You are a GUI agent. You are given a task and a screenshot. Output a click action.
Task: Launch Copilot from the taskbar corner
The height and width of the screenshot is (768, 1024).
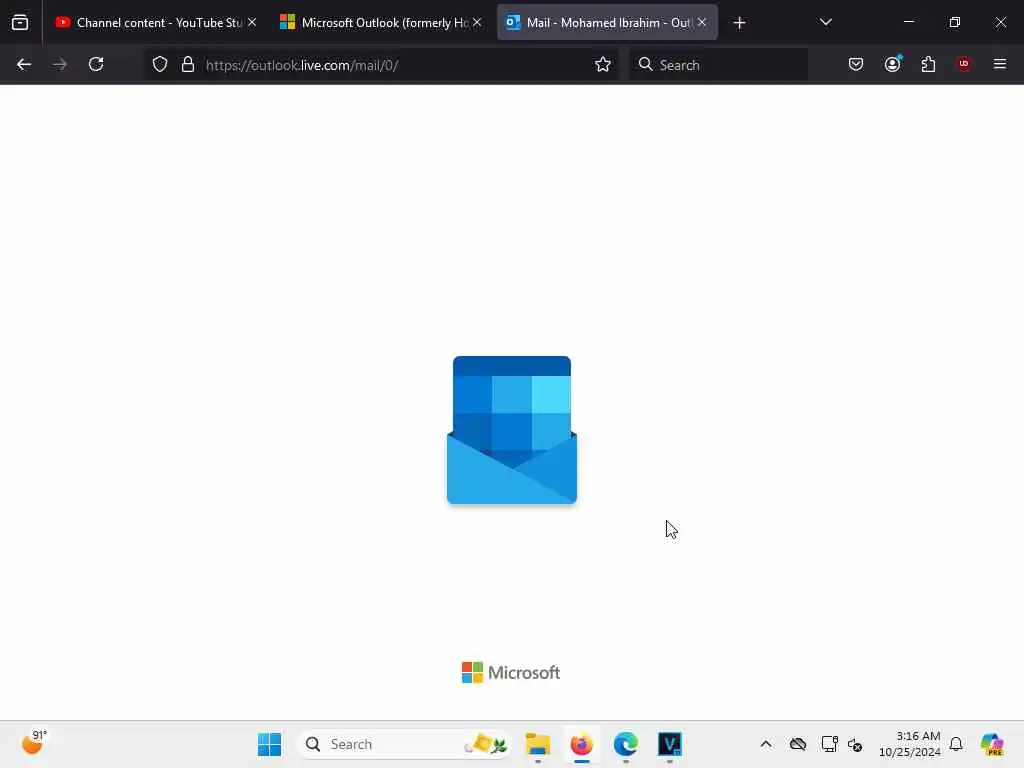pyautogui.click(x=992, y=744)
